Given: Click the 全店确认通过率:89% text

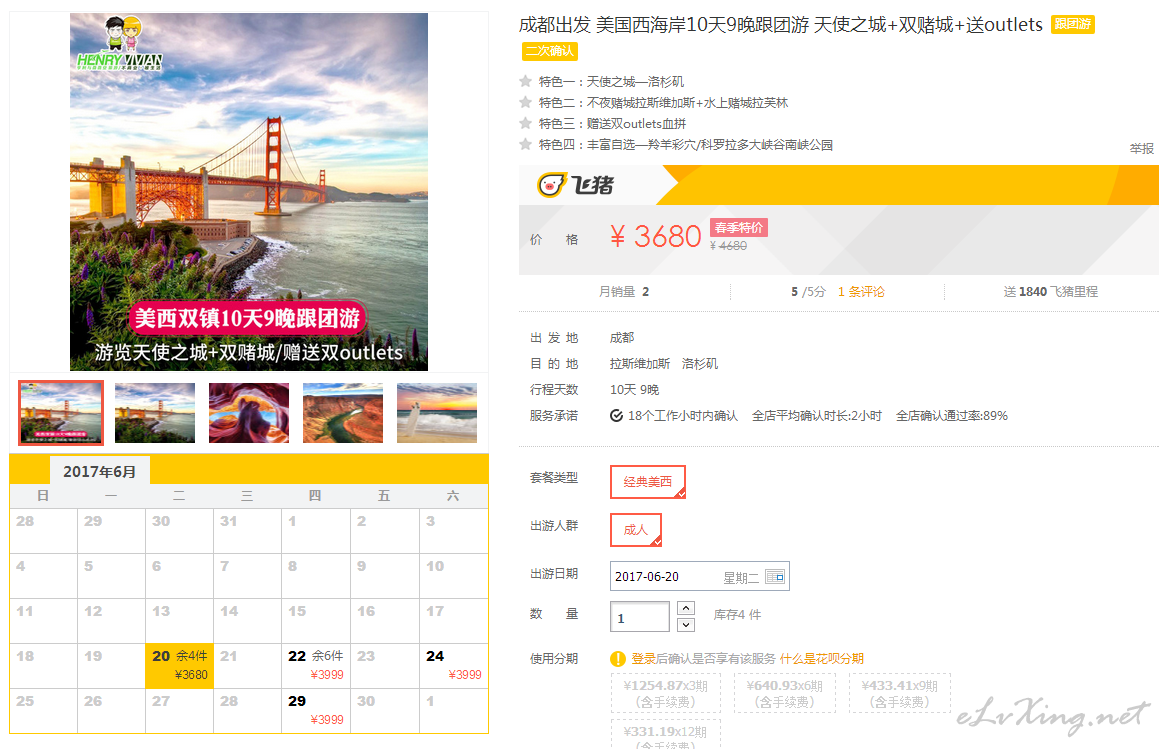Looking at the screenshot, I should 951,416.
